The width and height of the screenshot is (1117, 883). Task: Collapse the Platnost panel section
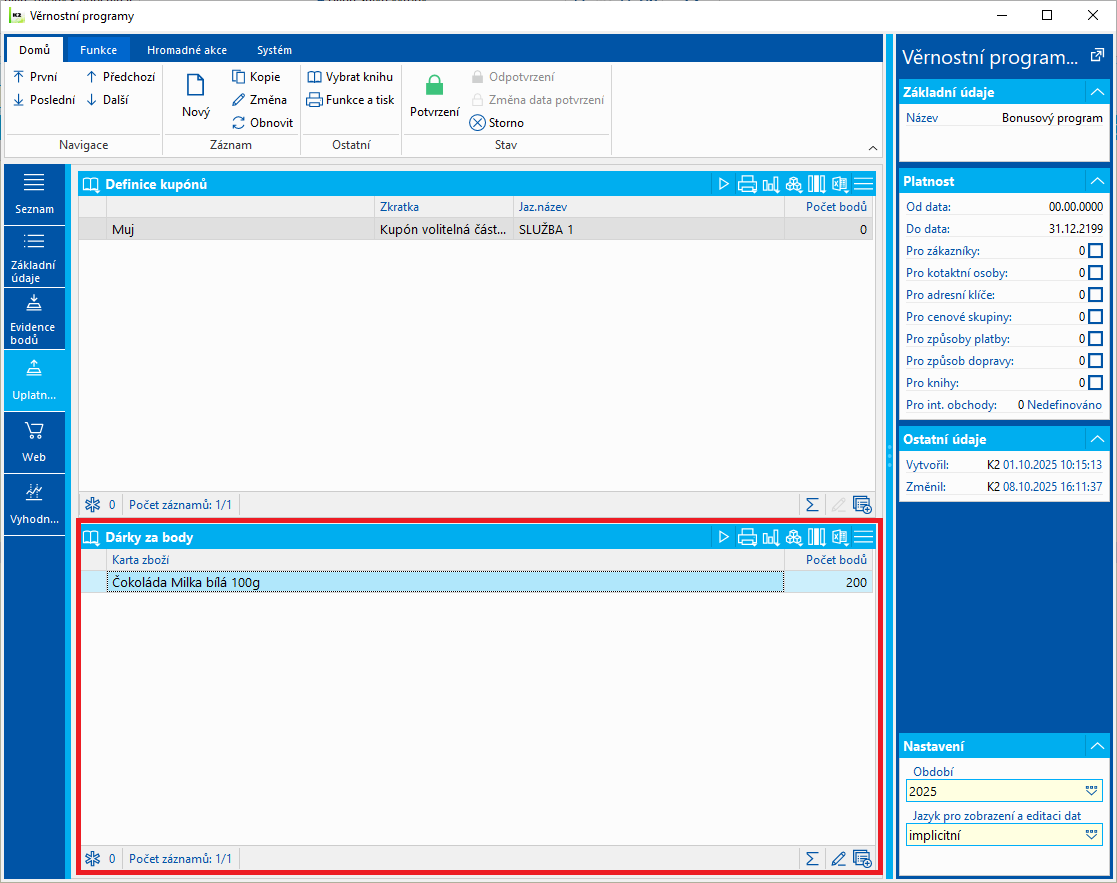[1097, 181]
